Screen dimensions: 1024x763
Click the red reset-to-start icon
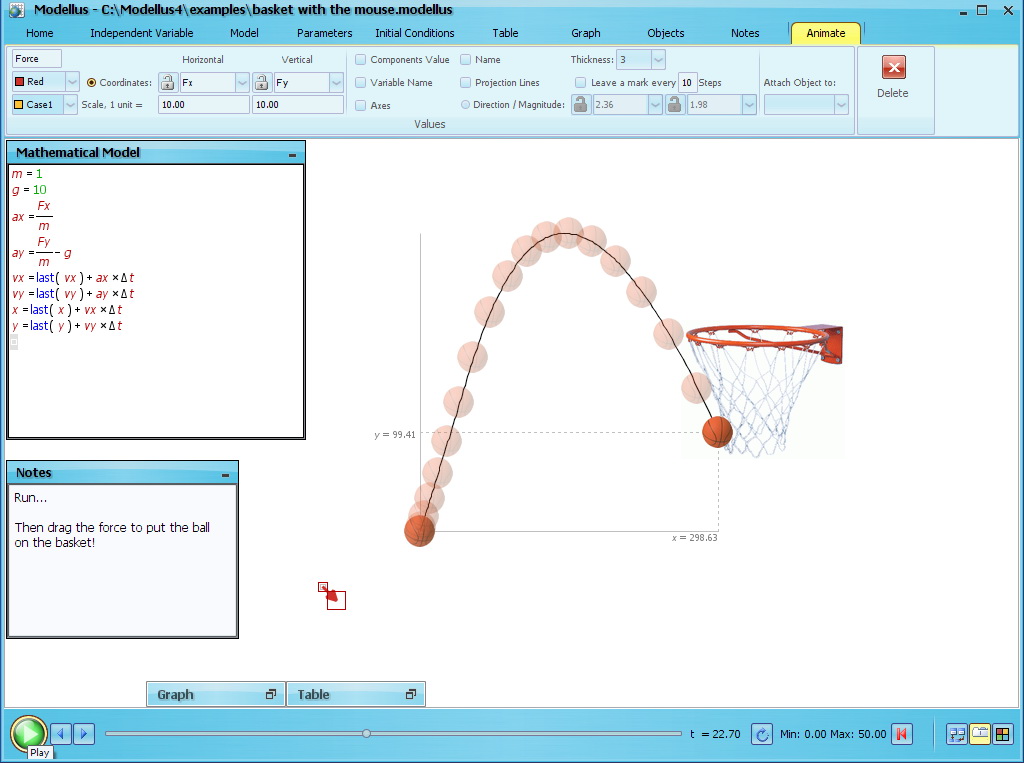click(902, 734)
